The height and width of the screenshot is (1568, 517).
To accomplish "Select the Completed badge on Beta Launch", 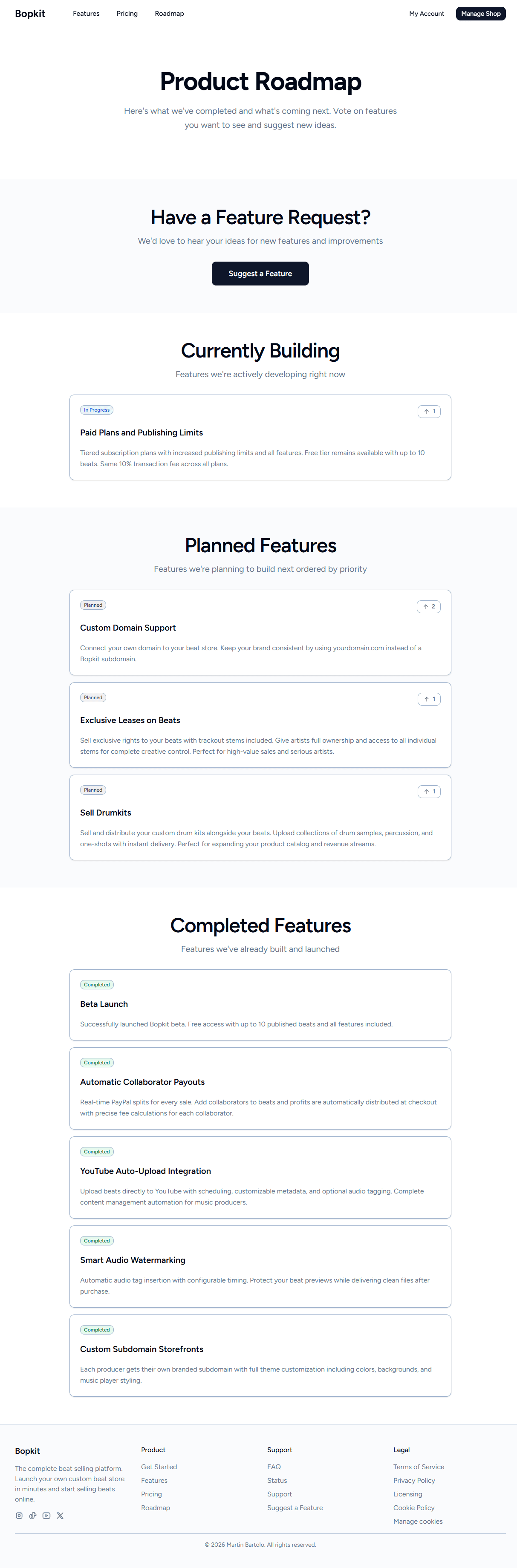I will (x=96, y=984).
